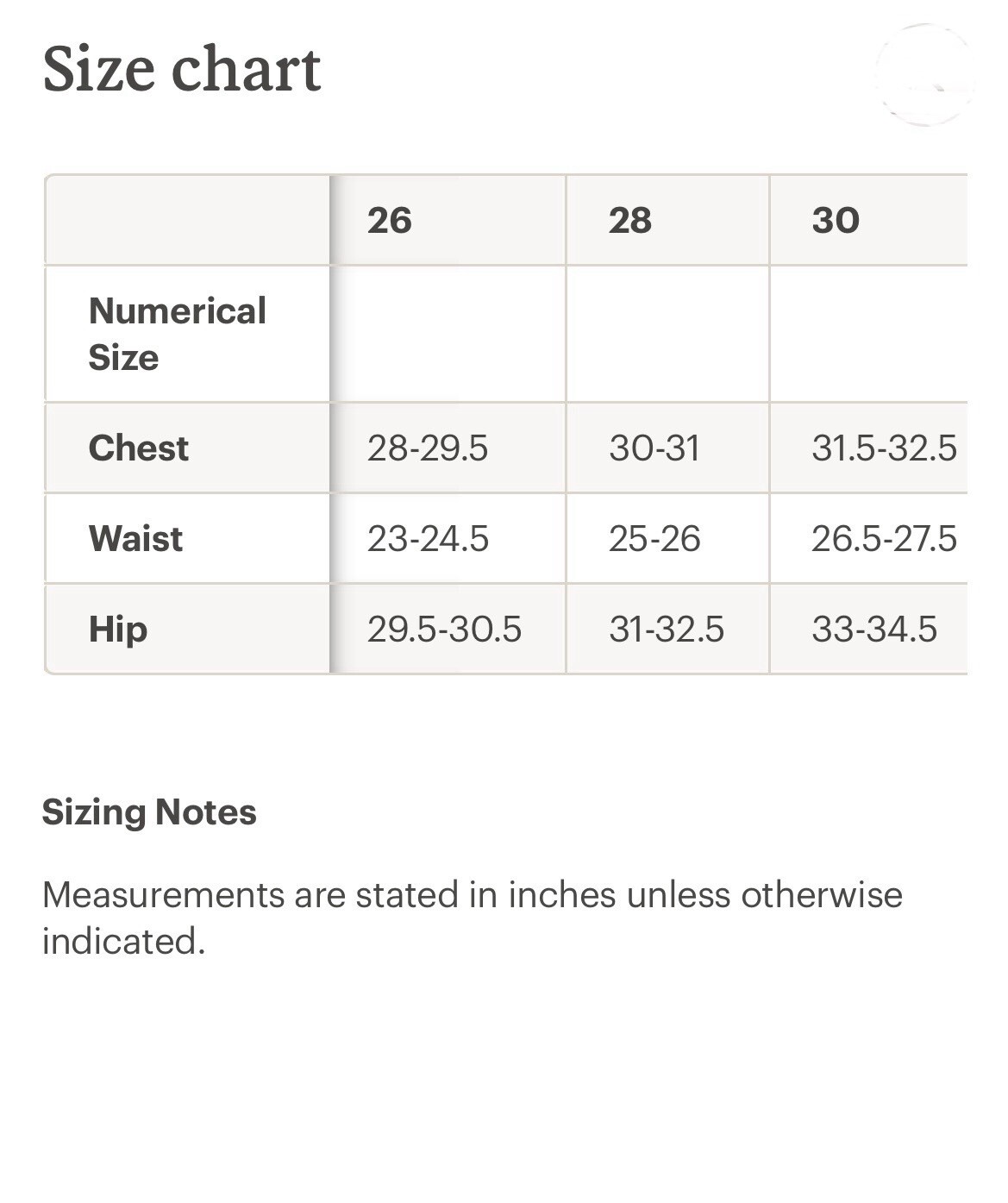This screenshot has height=1203, width=1008.
Task: Select the size 26 column header
Action: (448, 220)
